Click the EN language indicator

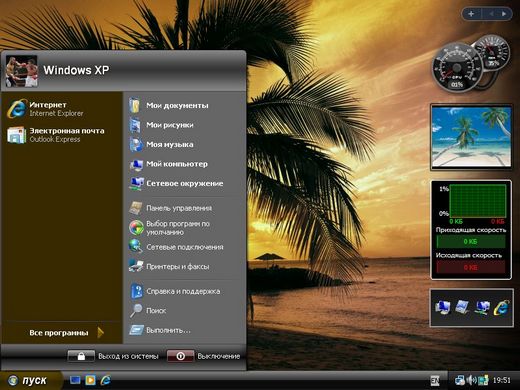tap(435, 380)
